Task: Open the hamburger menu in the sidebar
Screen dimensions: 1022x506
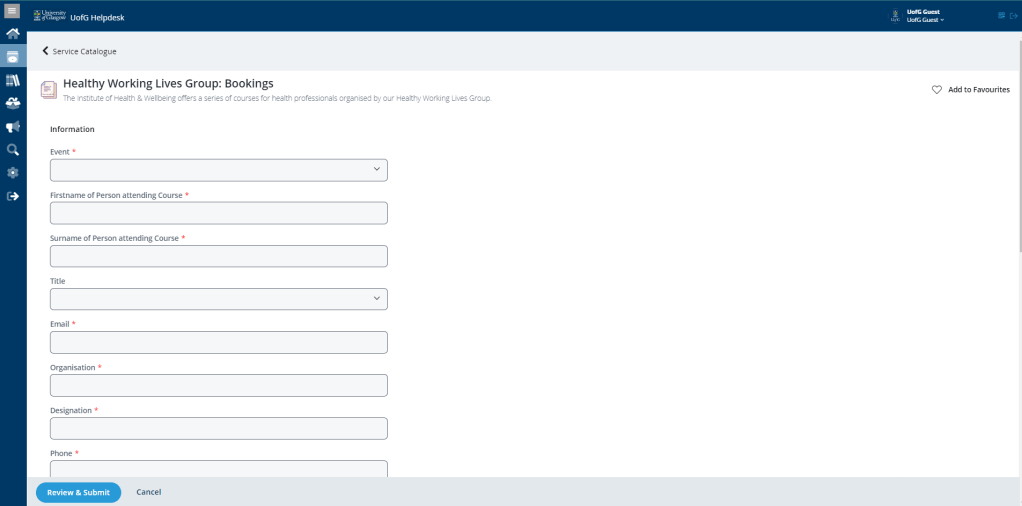Action: point(12,10)
